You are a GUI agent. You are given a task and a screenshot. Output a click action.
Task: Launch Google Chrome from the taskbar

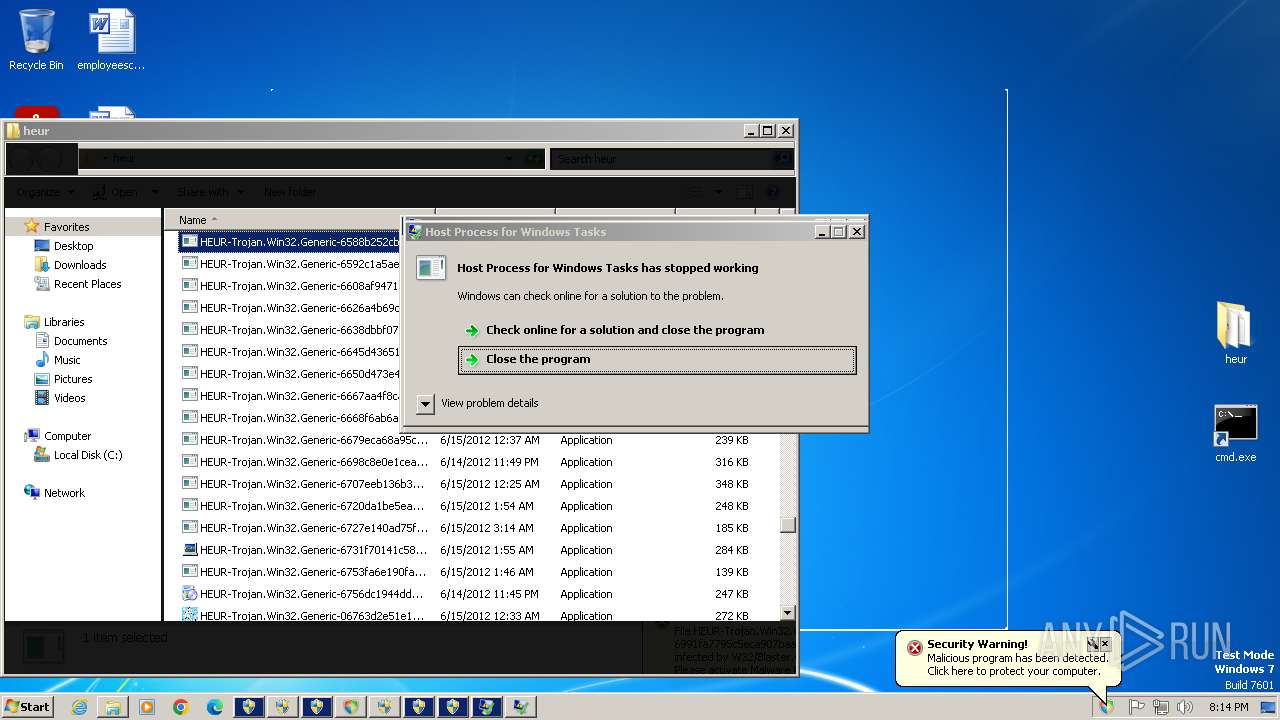(181, 707)
